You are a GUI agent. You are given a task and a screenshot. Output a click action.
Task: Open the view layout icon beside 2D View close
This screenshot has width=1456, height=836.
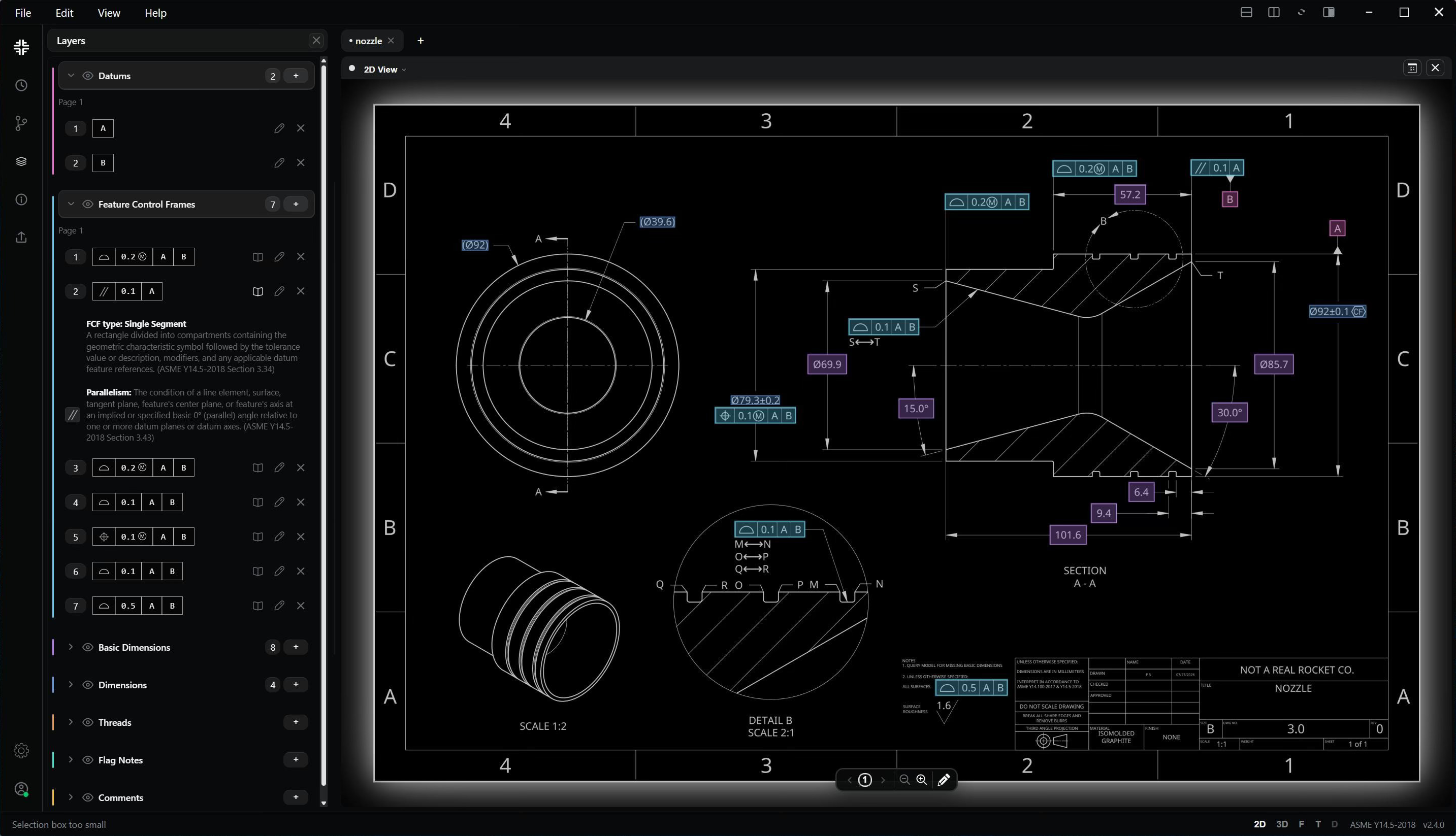[x=1412, y=69]
